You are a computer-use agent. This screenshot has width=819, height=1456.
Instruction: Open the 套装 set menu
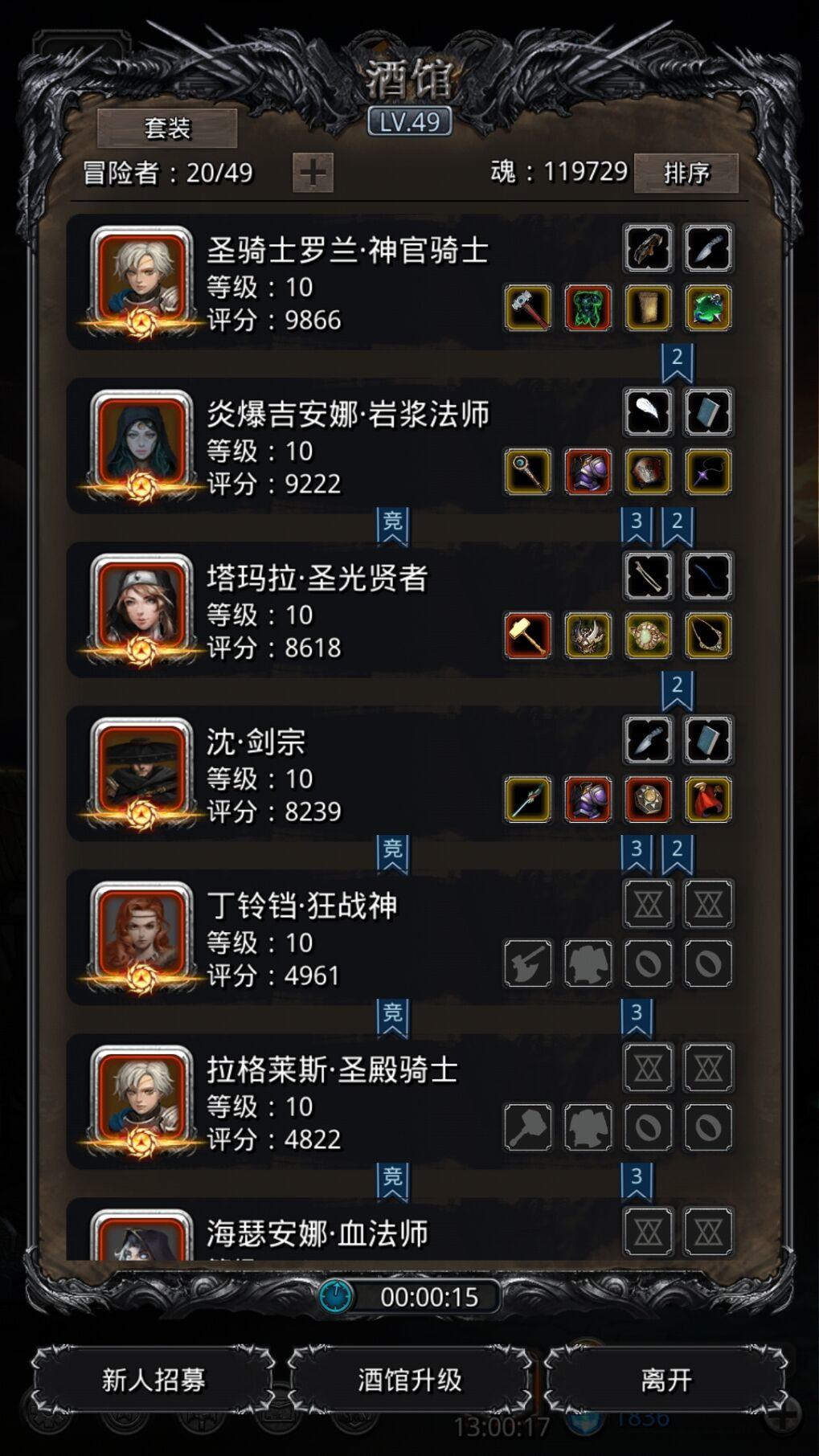167,128
